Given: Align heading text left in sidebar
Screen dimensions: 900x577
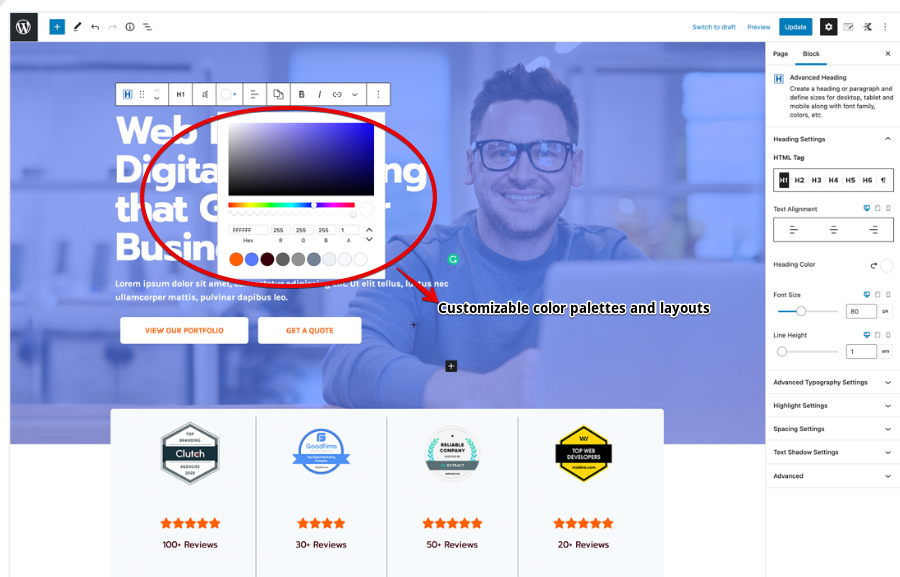Looking at the screenshot, I should pyautogui.click(x=793, y=230).
